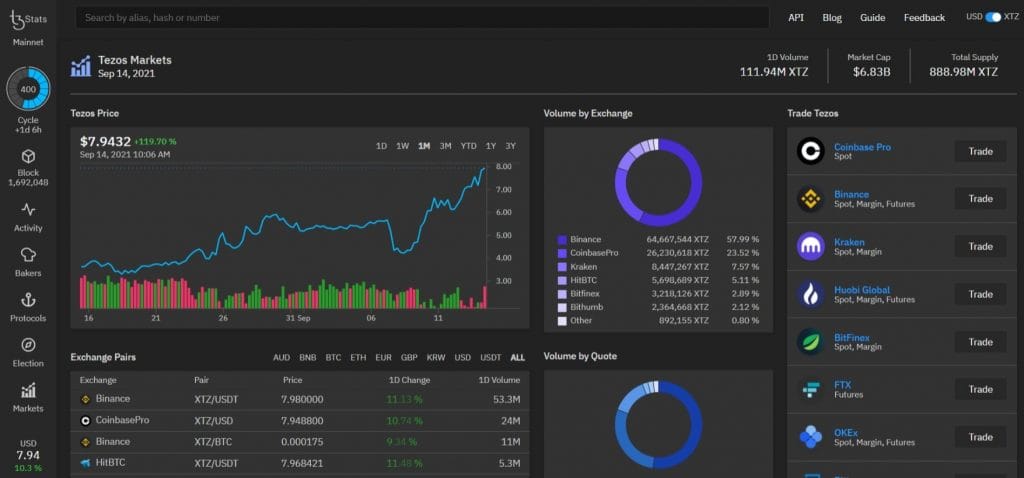The height and width of the screenshot is (478, 1024).
Task: Filter exchange pairs by USD
Action: pyautogui.click(x=462, y=358)
